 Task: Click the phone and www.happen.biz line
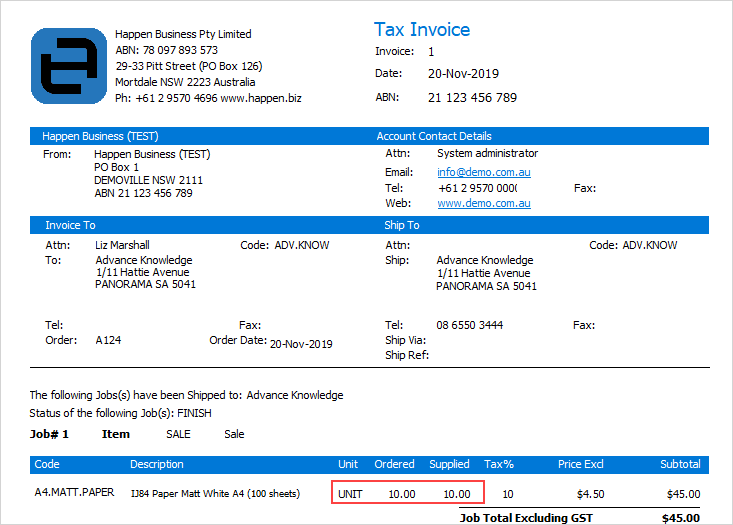[208, 98]
